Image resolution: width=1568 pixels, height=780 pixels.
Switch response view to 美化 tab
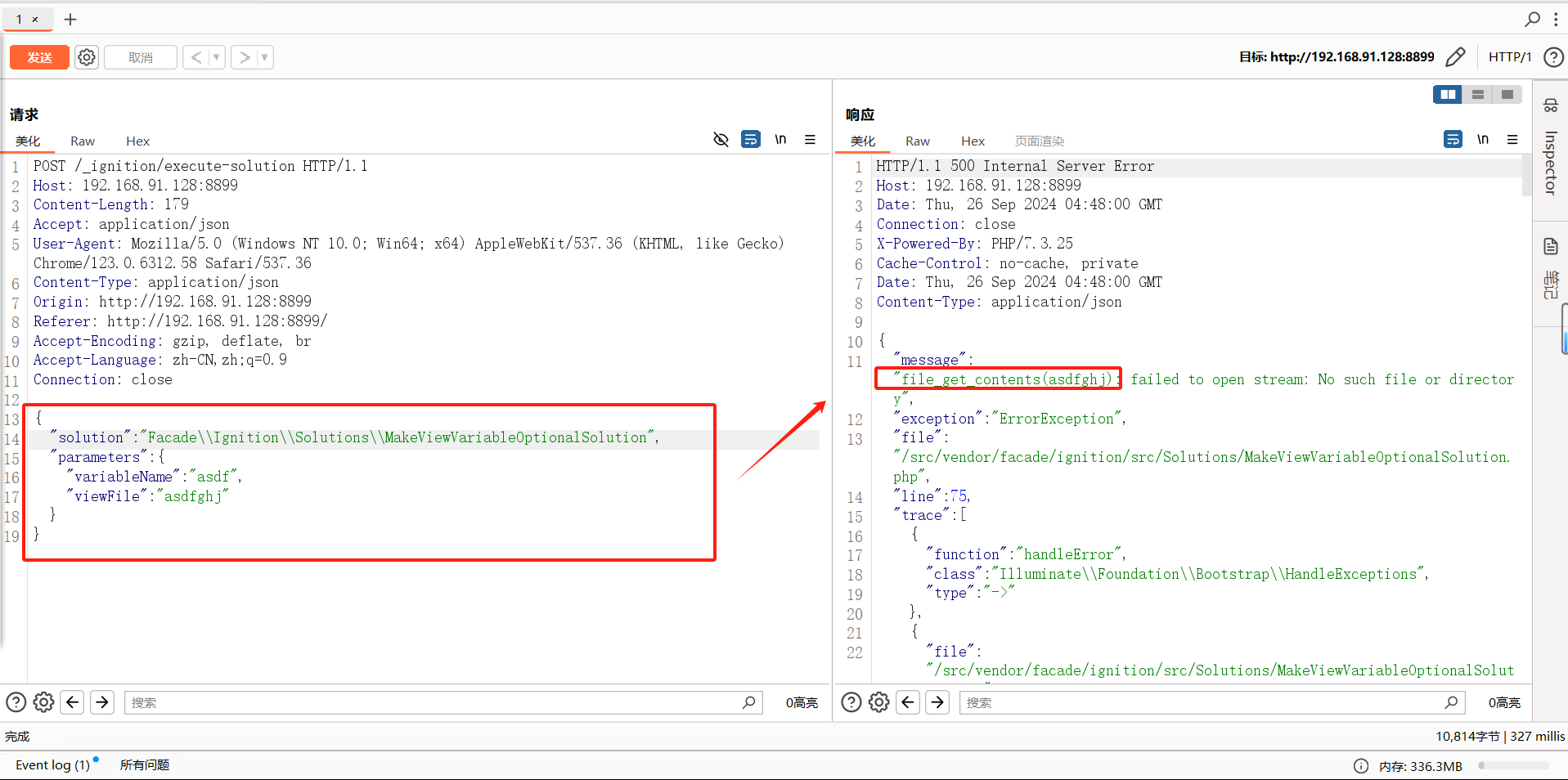point(863,141)
